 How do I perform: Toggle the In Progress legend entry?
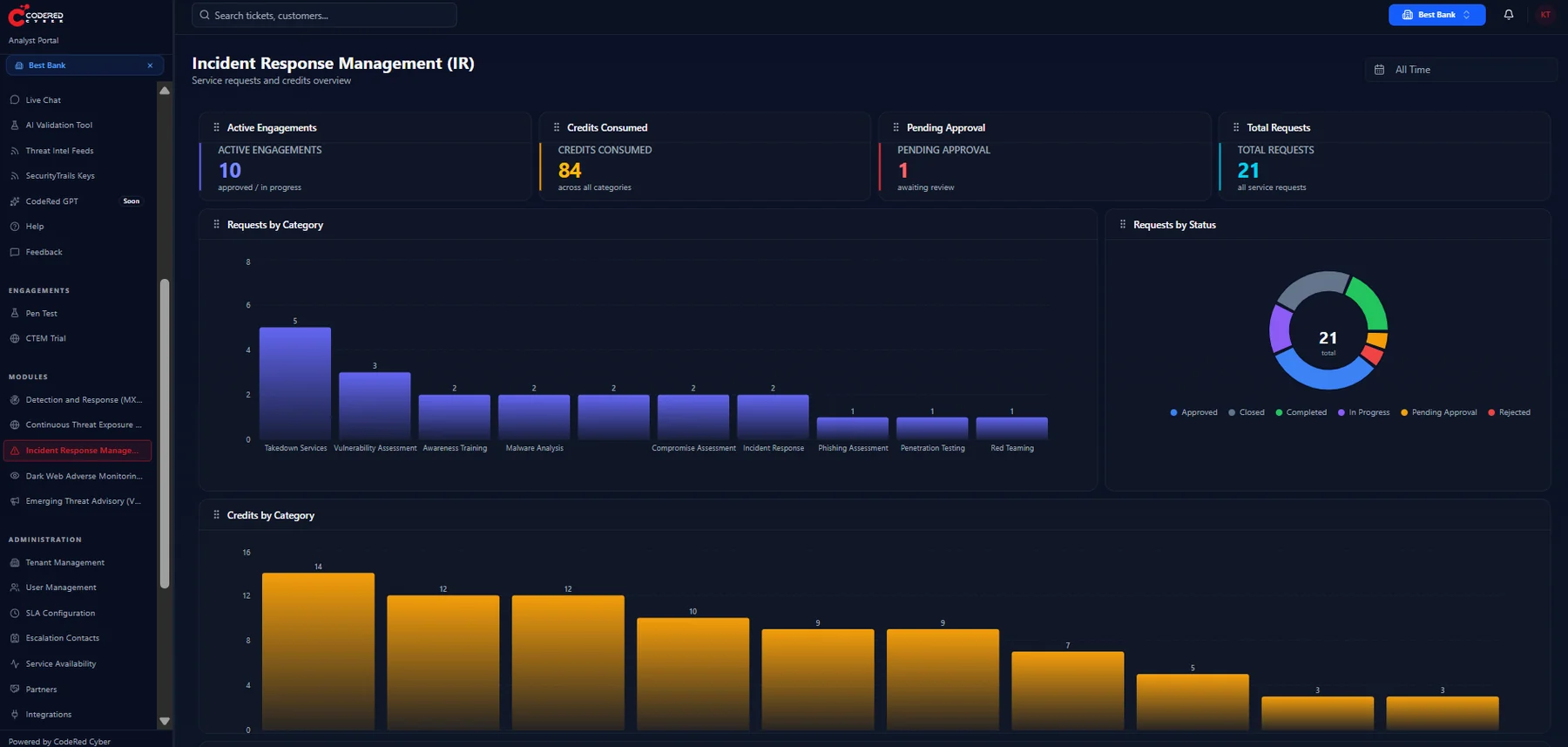pyautogui.click(x=1363, y=412)
